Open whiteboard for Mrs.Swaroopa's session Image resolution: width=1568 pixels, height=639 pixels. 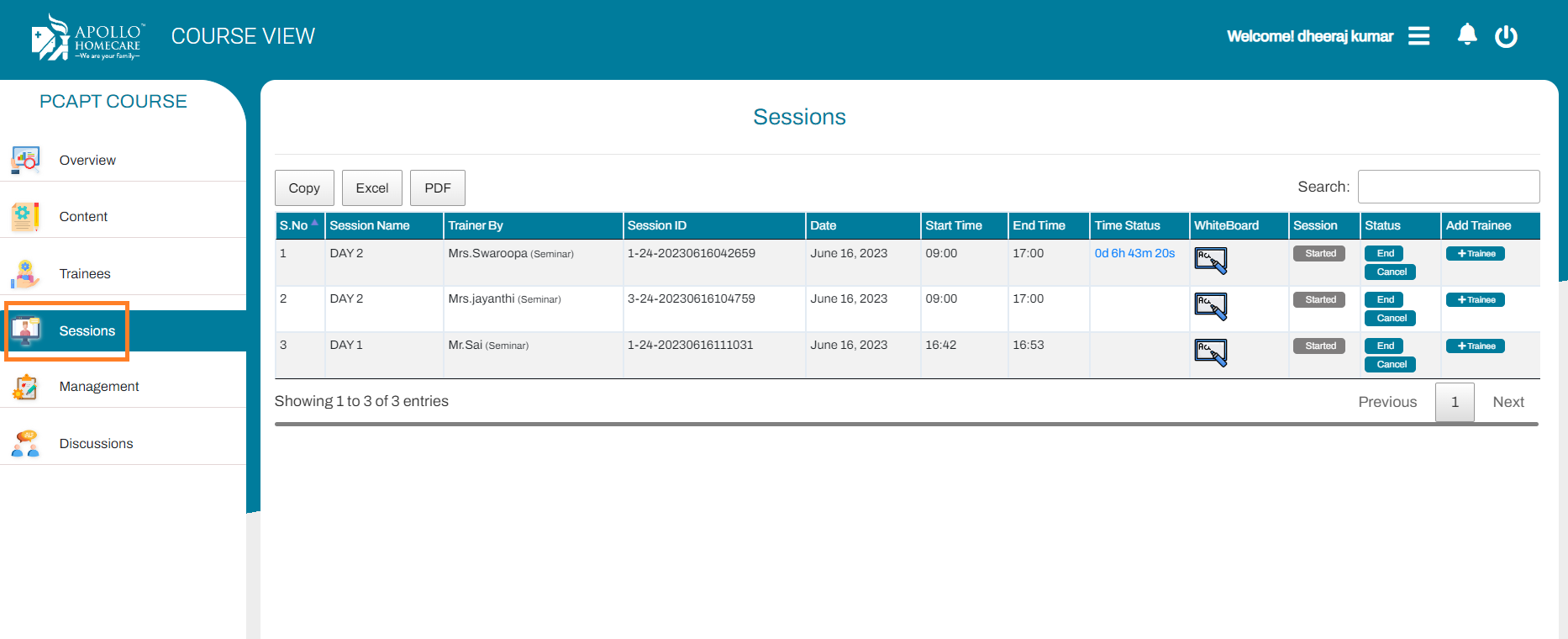click(x=1210, y=261)
